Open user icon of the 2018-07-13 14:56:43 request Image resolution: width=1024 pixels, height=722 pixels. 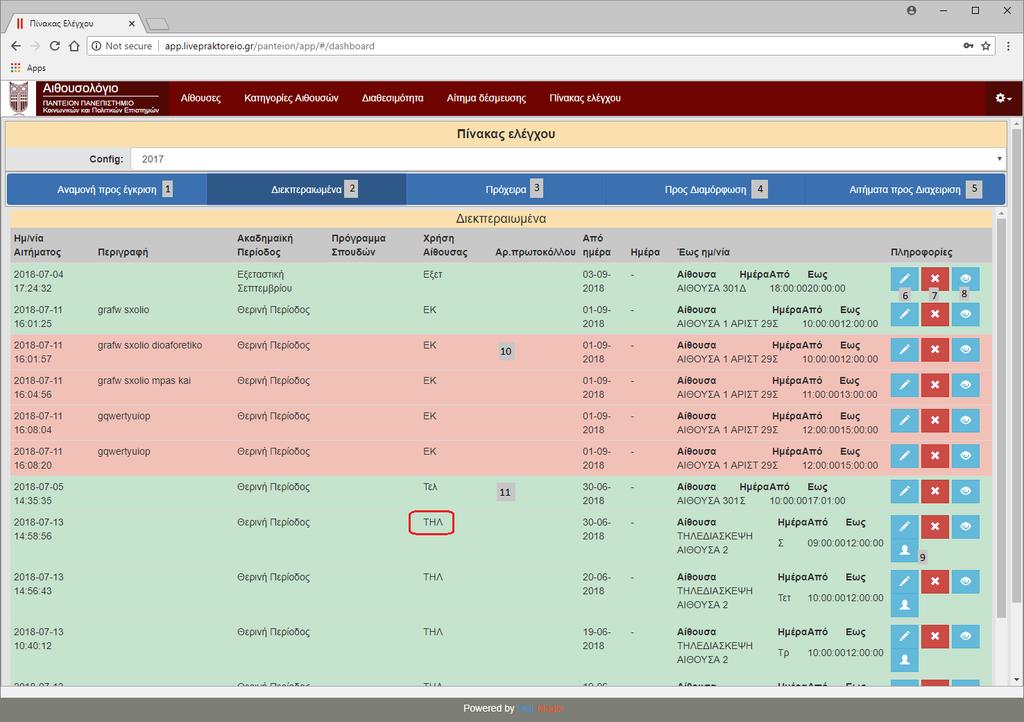tap(904, 605)
